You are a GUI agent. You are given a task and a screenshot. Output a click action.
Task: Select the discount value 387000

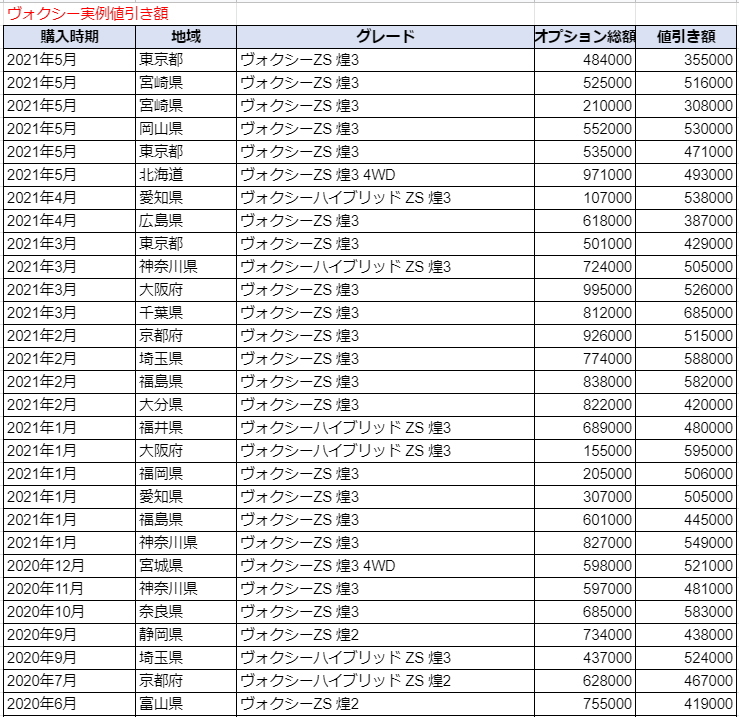(686, 221)
